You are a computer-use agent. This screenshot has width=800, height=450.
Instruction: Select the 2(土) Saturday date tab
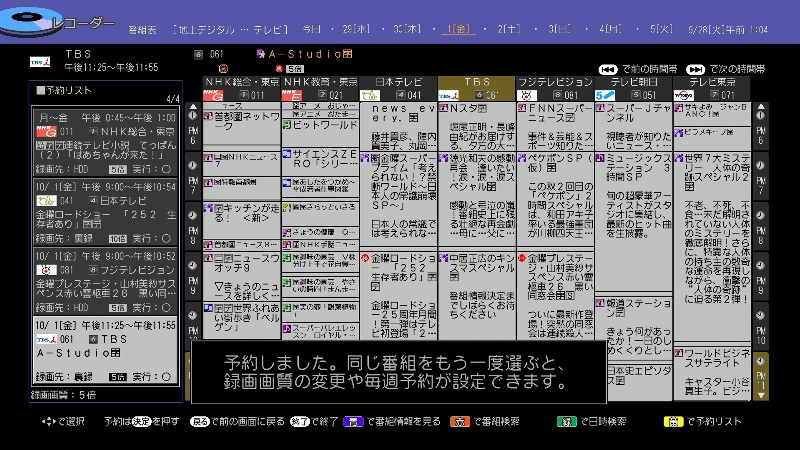[x=510, y=30]
